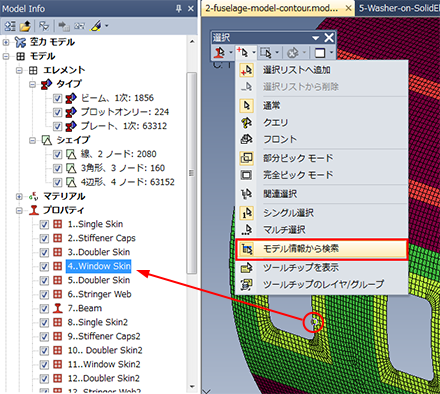The image size is (440, 394).
Task: Click the クエリ selection mode icon
Action: click(x=247, y=122)
